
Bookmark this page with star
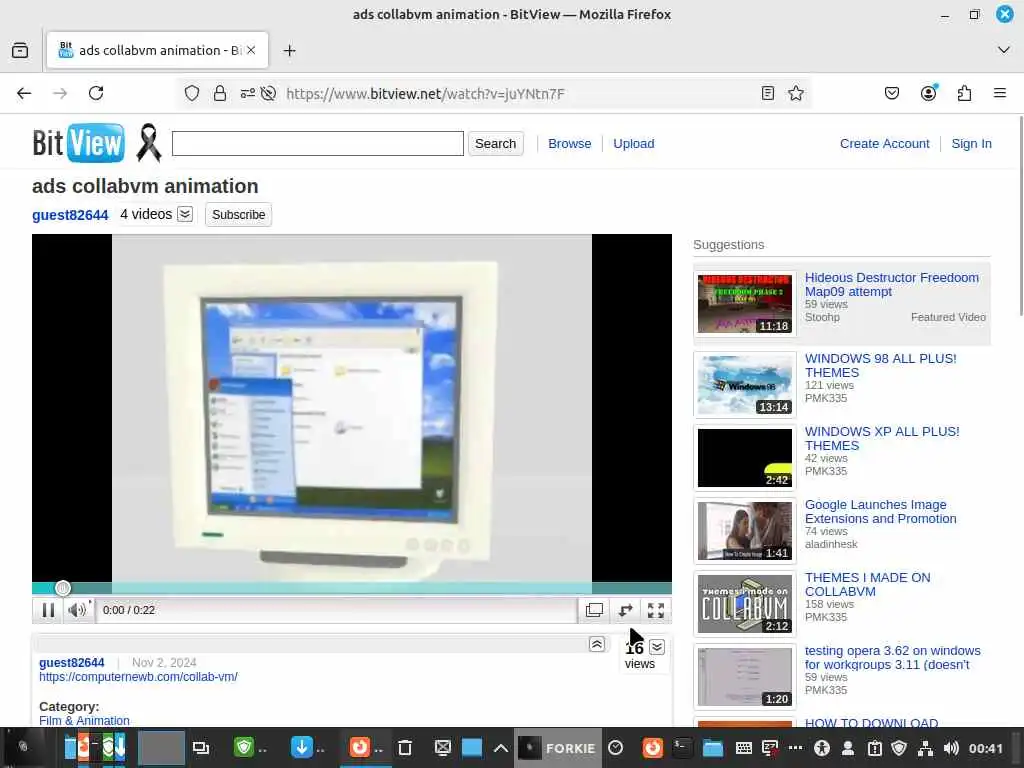tap(795, 93)
